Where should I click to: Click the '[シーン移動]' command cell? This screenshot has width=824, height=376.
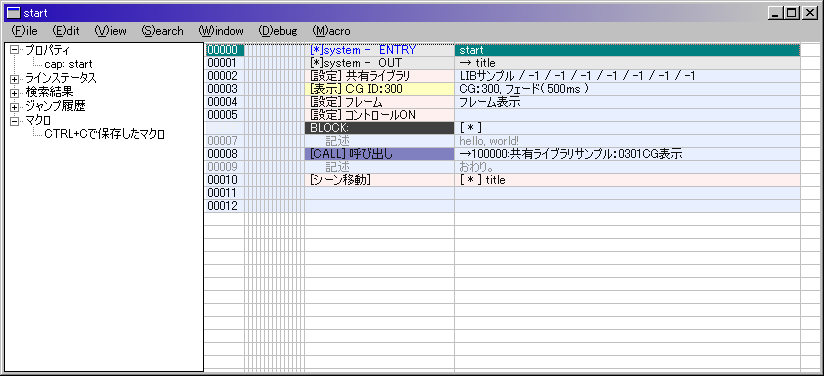pyautogui.click(x=379, y=180)
